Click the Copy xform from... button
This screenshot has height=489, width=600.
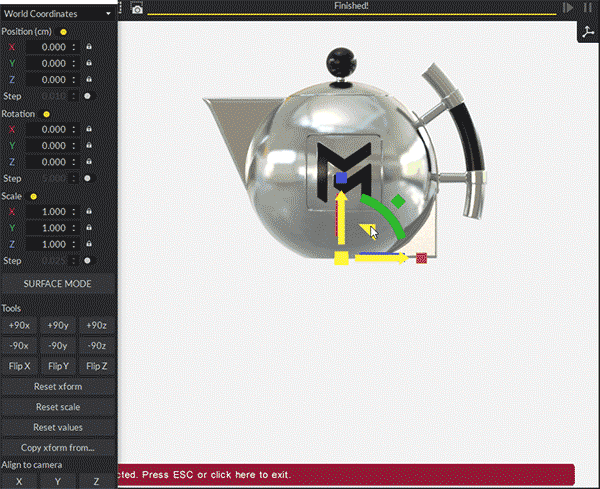58,448
